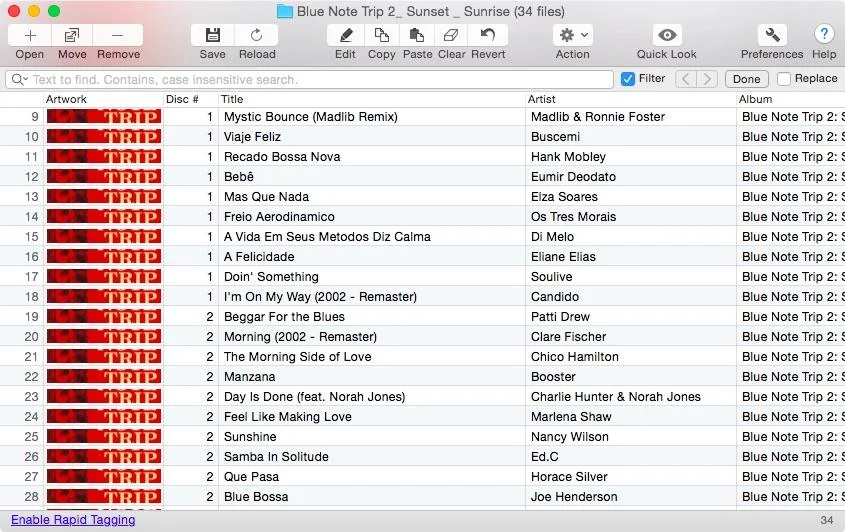Select title Doin' Something
The height and width of the screenshot is (532, 845).
click(x=271, y=277)
